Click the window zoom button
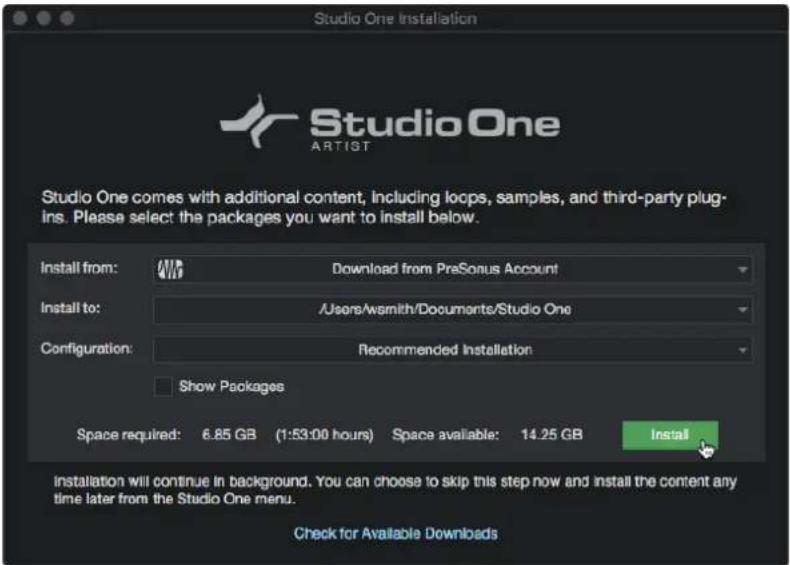This screenshot has width=790, height=565. (67, 18)
